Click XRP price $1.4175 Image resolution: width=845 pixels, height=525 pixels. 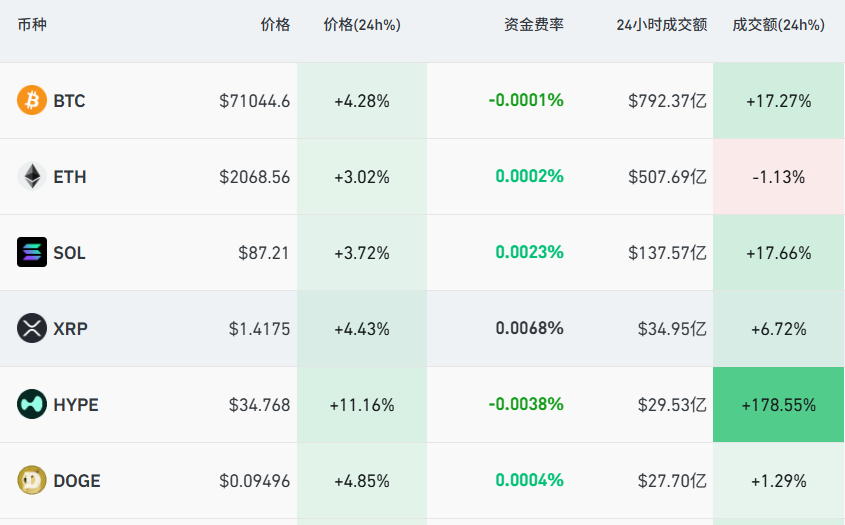[259, 329]
